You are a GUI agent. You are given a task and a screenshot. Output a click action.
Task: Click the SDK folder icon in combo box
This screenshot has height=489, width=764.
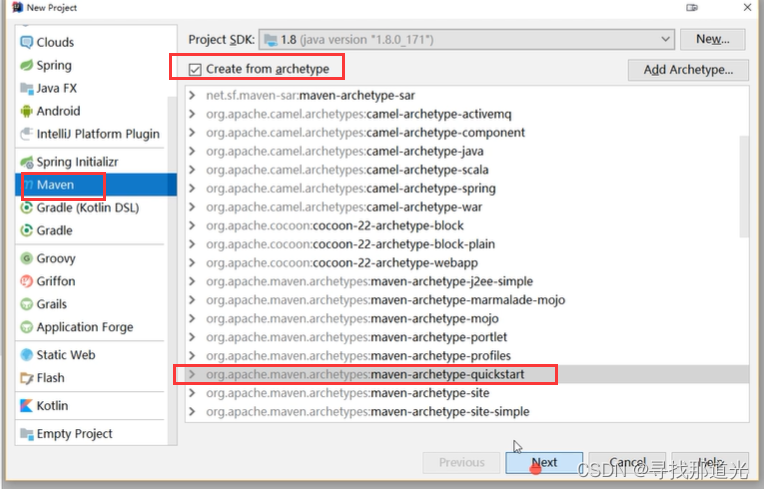pyautogui.click(x=270, y=40)
